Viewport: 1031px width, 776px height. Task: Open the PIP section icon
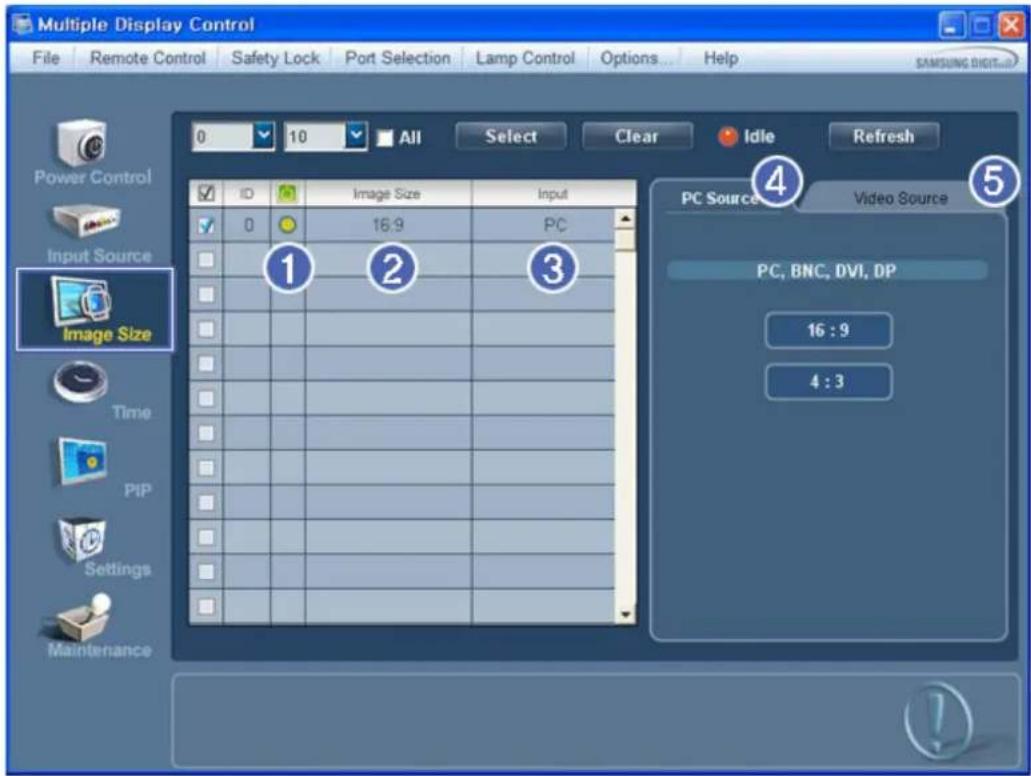coord(82,461)
